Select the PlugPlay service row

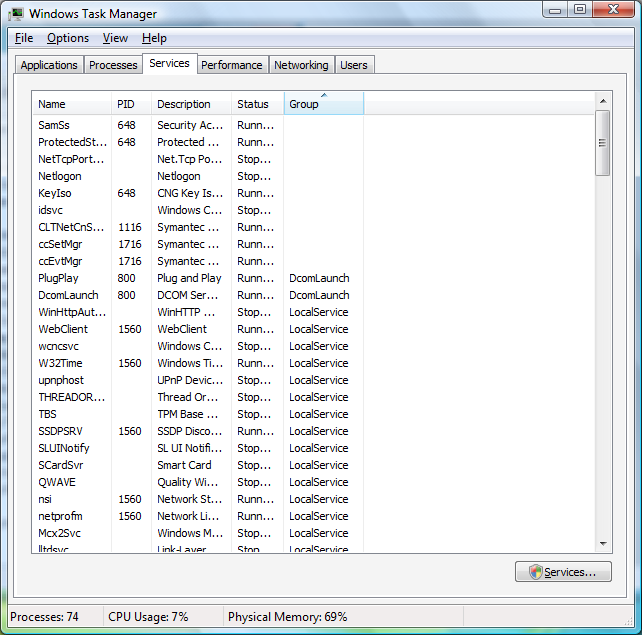coord(198,278)
